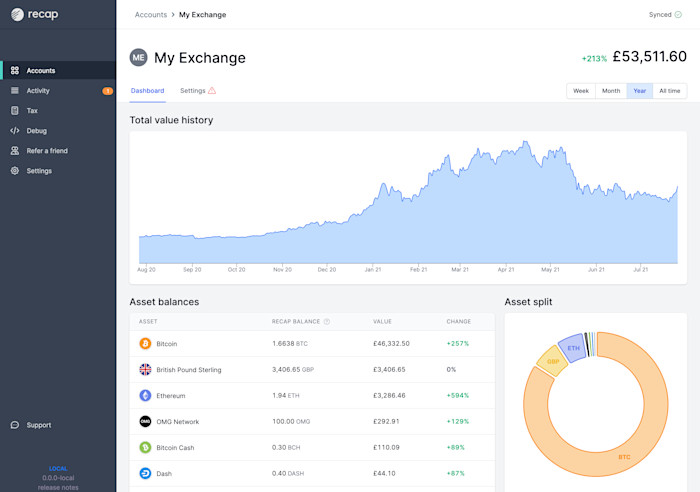Click the orange Activity notification badge
The image size is (700, 492).
point(108,91)
